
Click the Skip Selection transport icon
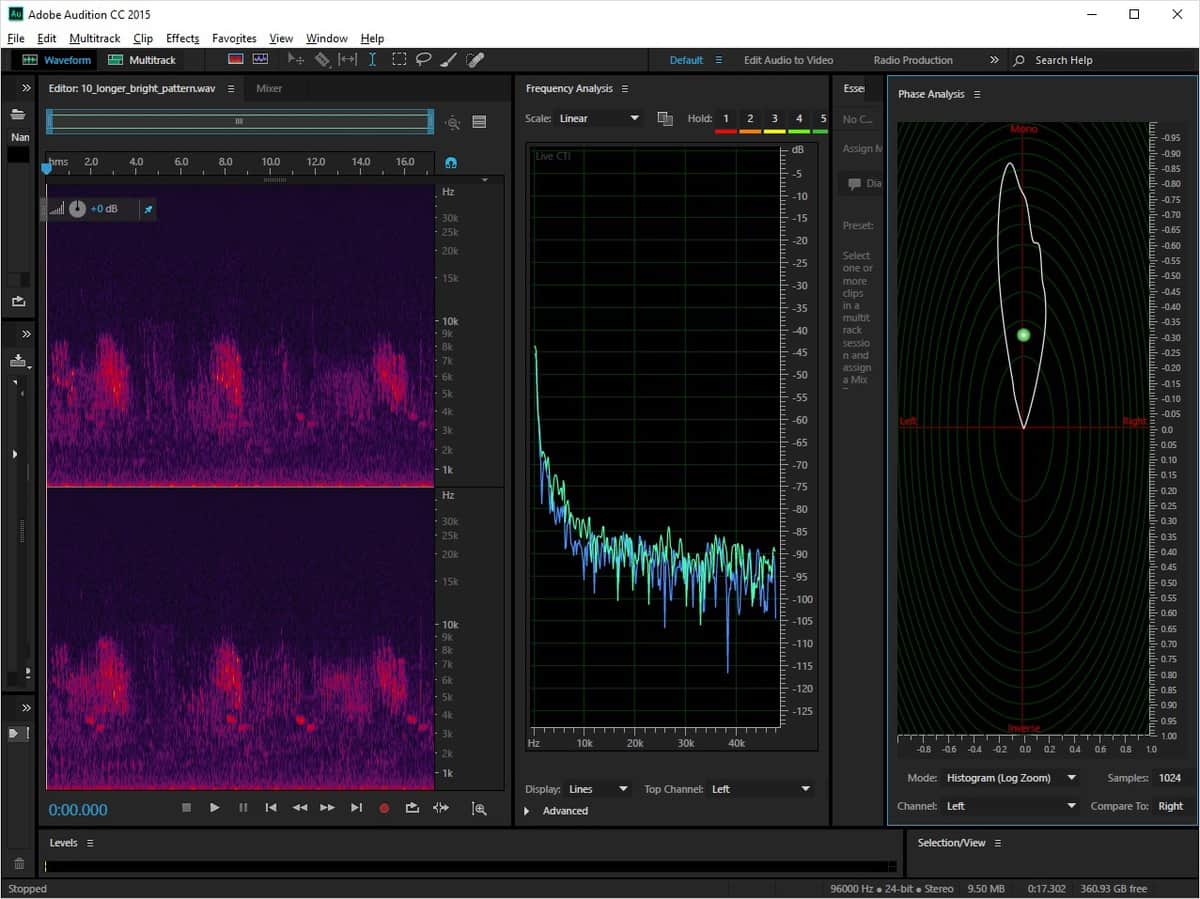click(x=441, y=808)
